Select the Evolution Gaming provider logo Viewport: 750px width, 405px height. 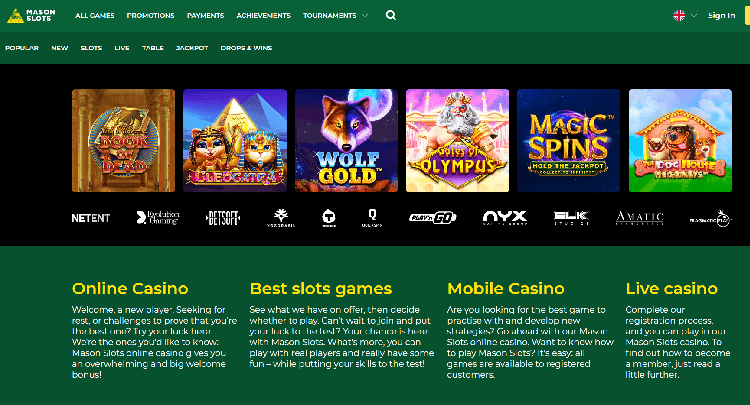click(x=158, y=218)
